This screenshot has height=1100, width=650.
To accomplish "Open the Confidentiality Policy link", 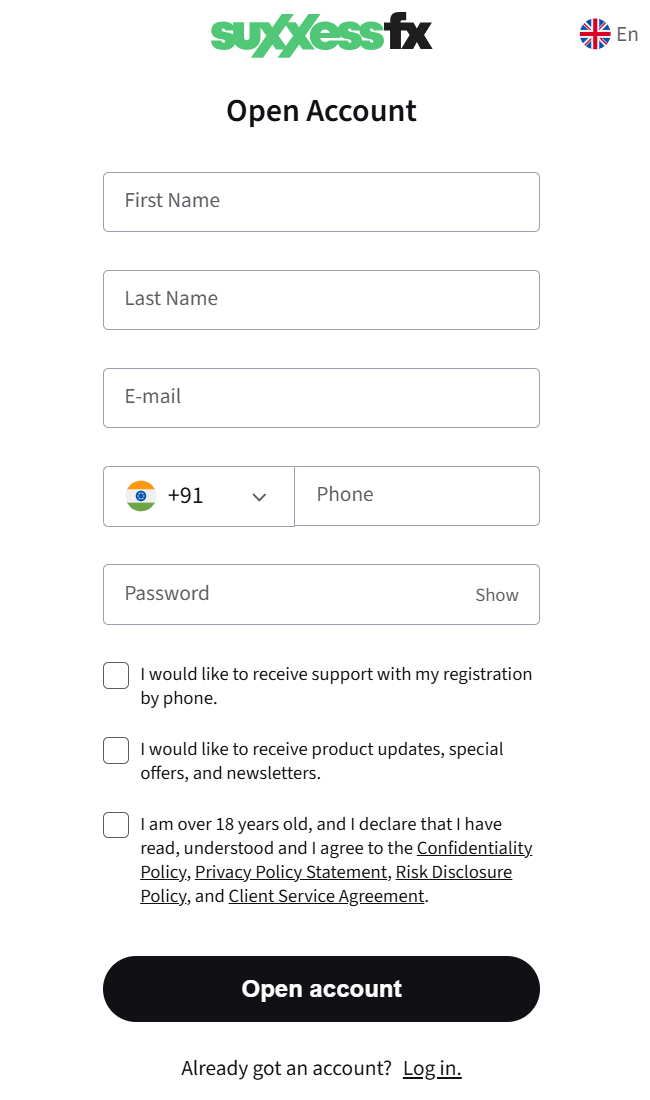I will tap(474, 848).
